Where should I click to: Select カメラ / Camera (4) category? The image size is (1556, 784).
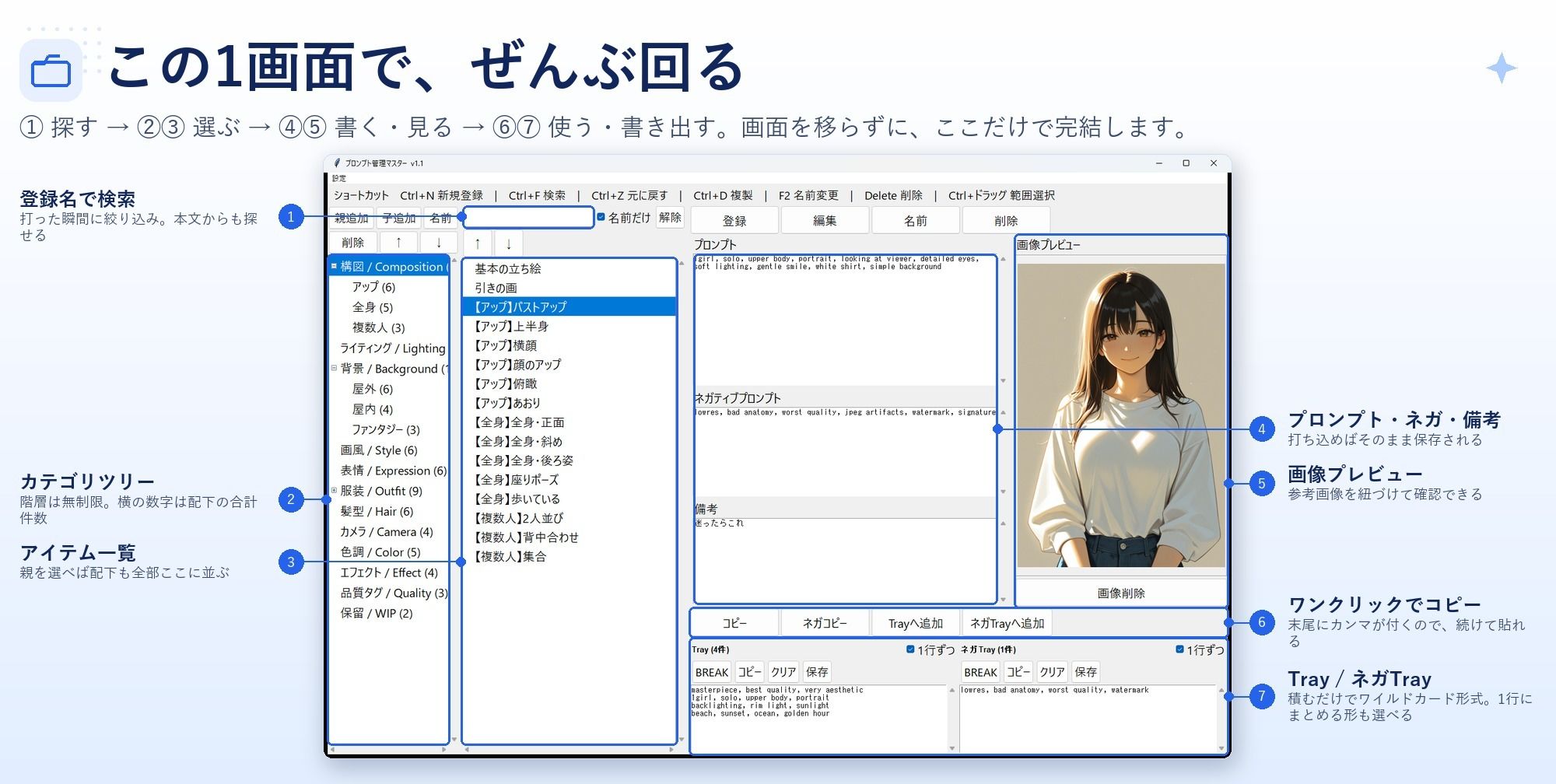[386, 531]
